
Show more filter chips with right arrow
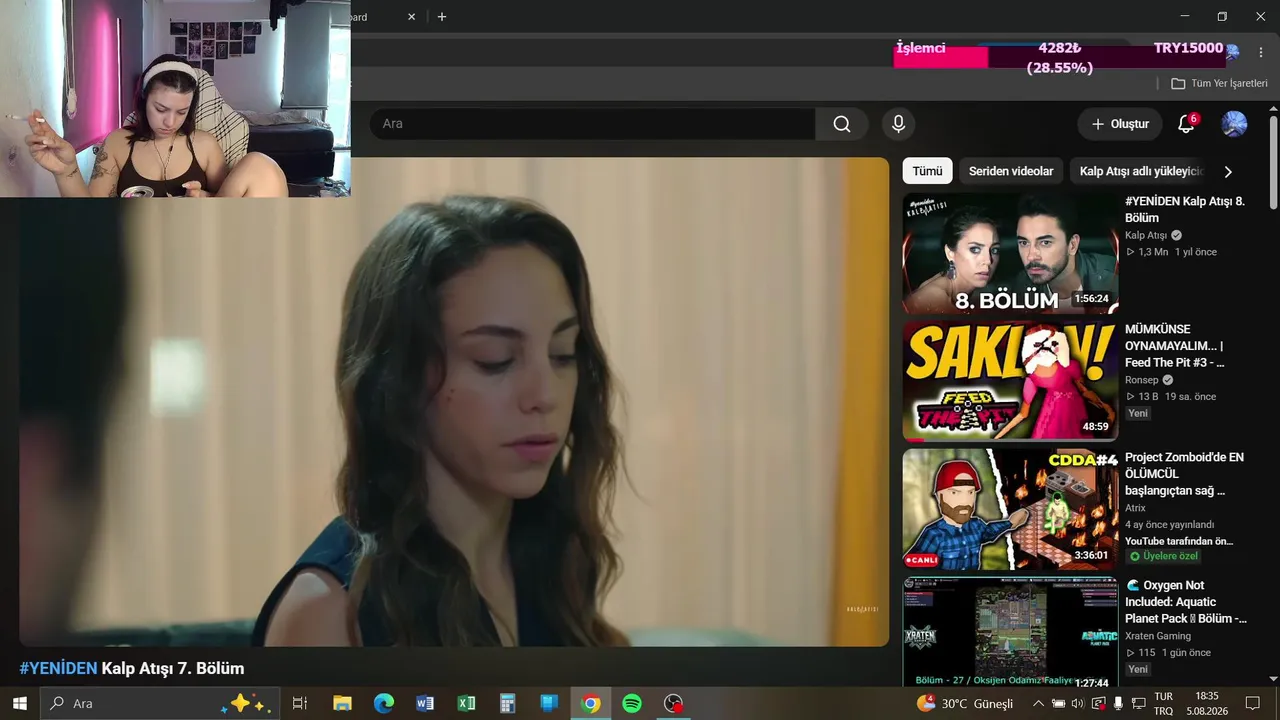point(1228,171)
